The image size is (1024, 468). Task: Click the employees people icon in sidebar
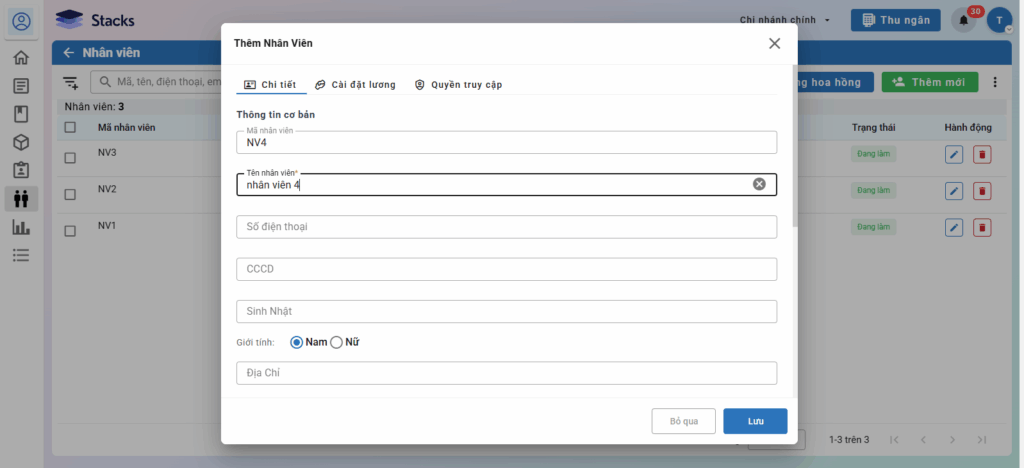[x=21, y=198]
